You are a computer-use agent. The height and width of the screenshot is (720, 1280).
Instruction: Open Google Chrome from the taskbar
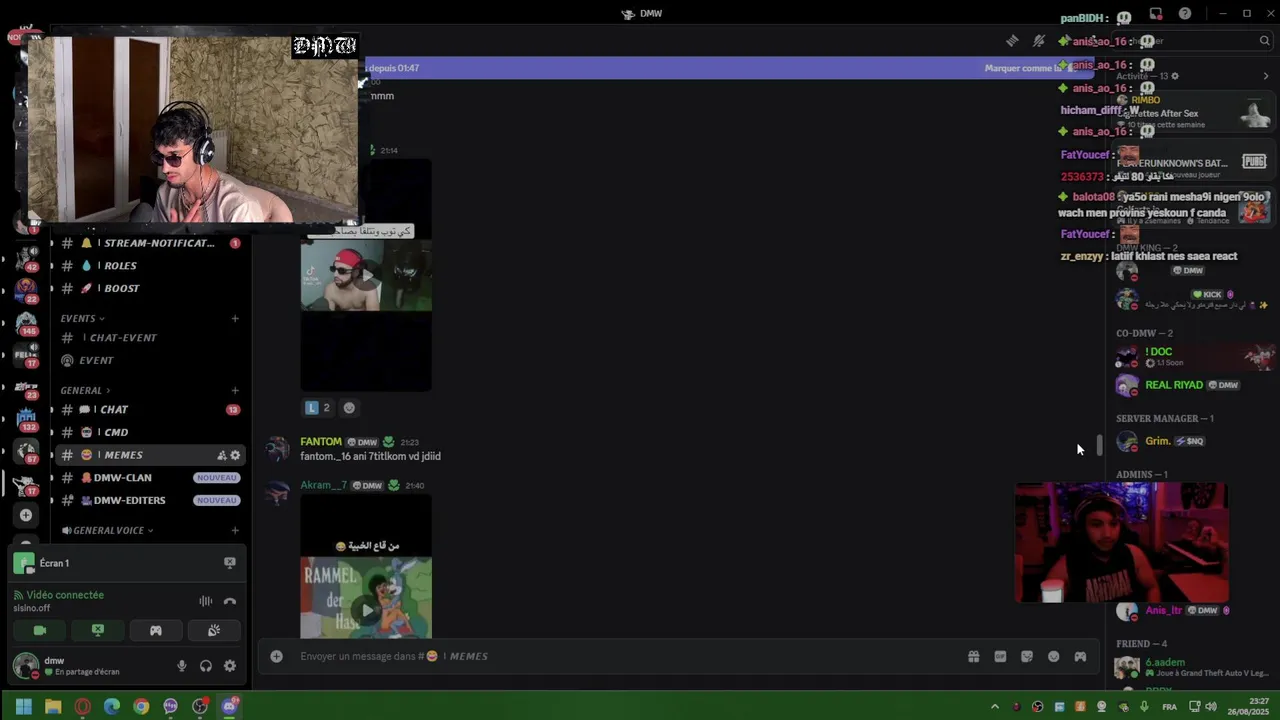pyautogui.click(x=141, y=707)
